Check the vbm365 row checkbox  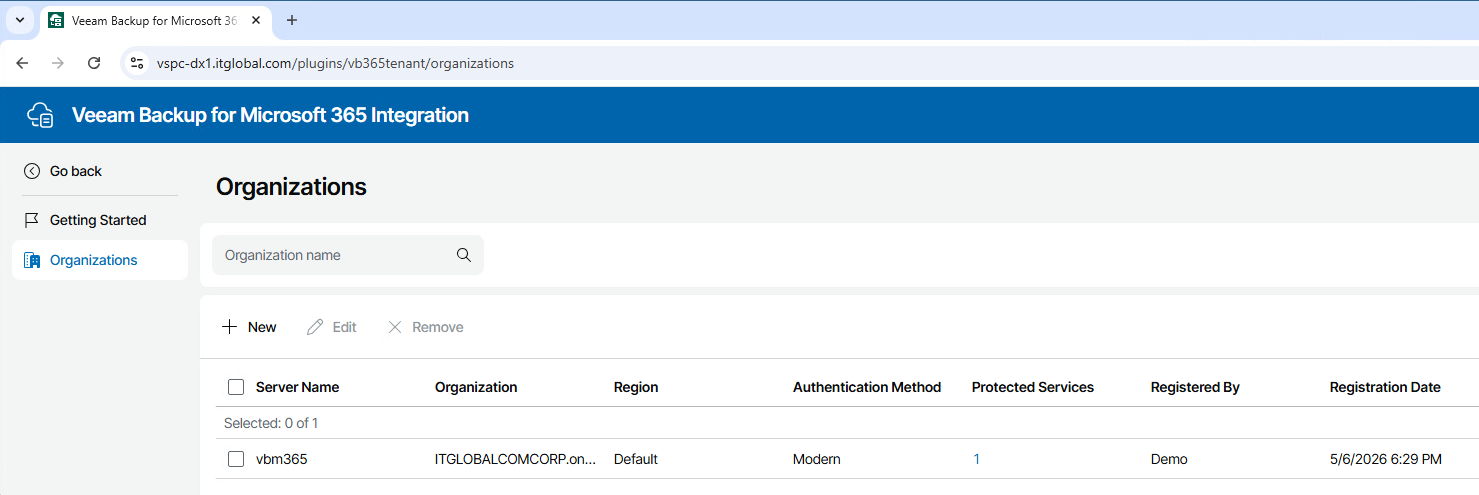click(236, 459)
